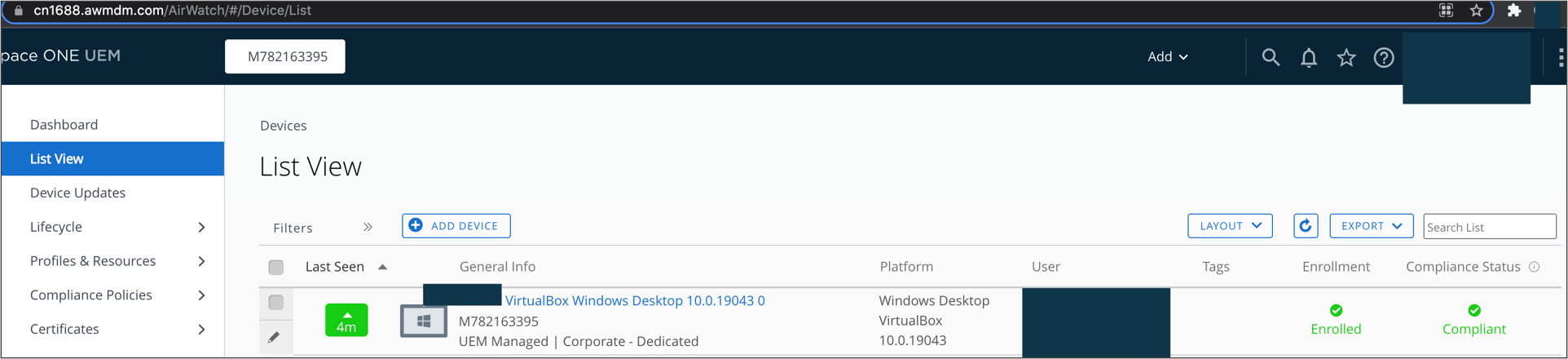The width and height of the screenshot is (1568, 359).
Task: Click the Search List input field
Action: tap(1489, 227)
